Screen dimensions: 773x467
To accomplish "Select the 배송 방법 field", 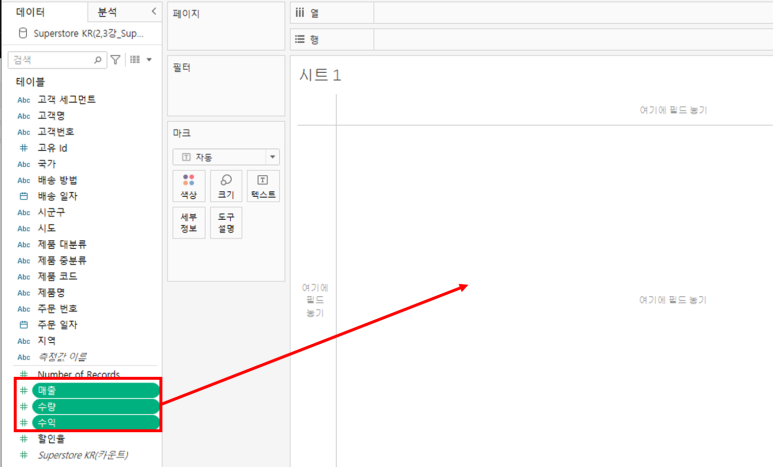I will tap(57, 180).
